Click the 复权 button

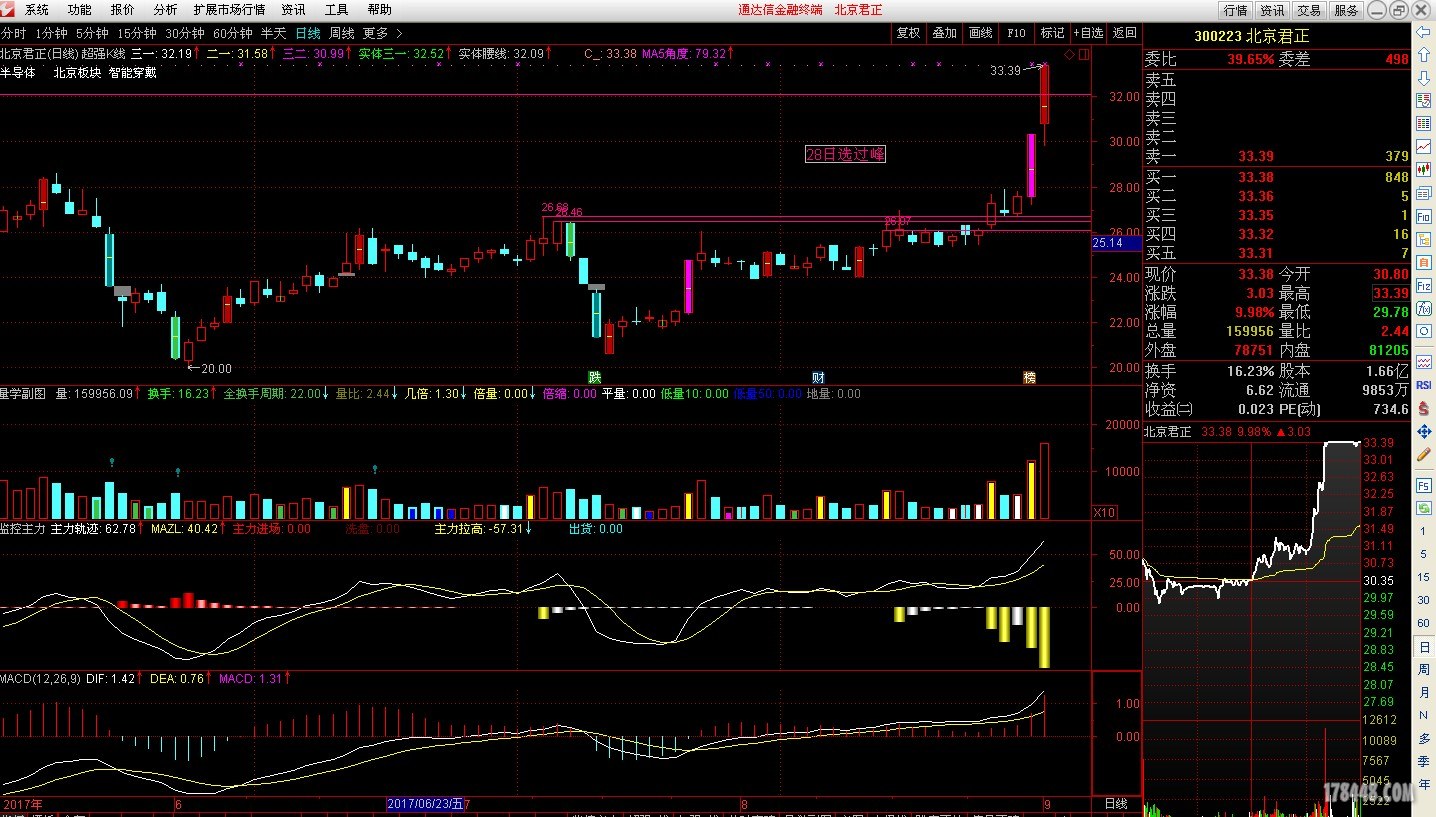(908, 33)
